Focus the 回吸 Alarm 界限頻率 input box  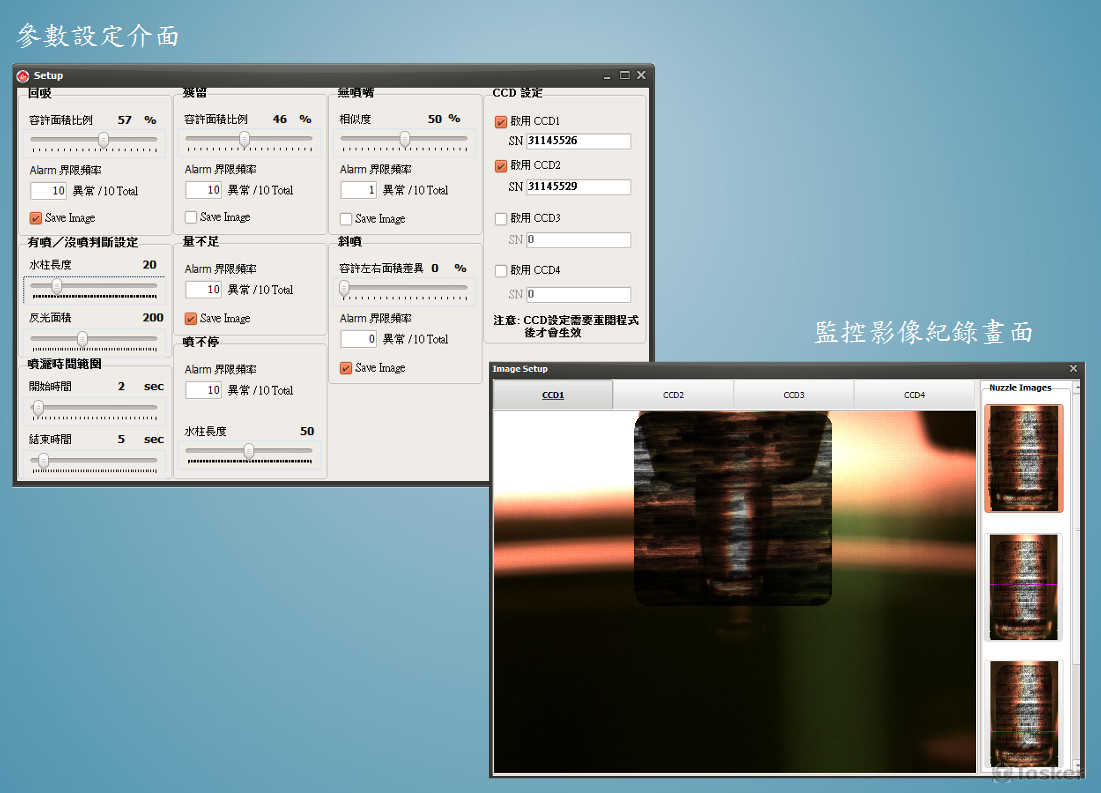pos(48,190)
